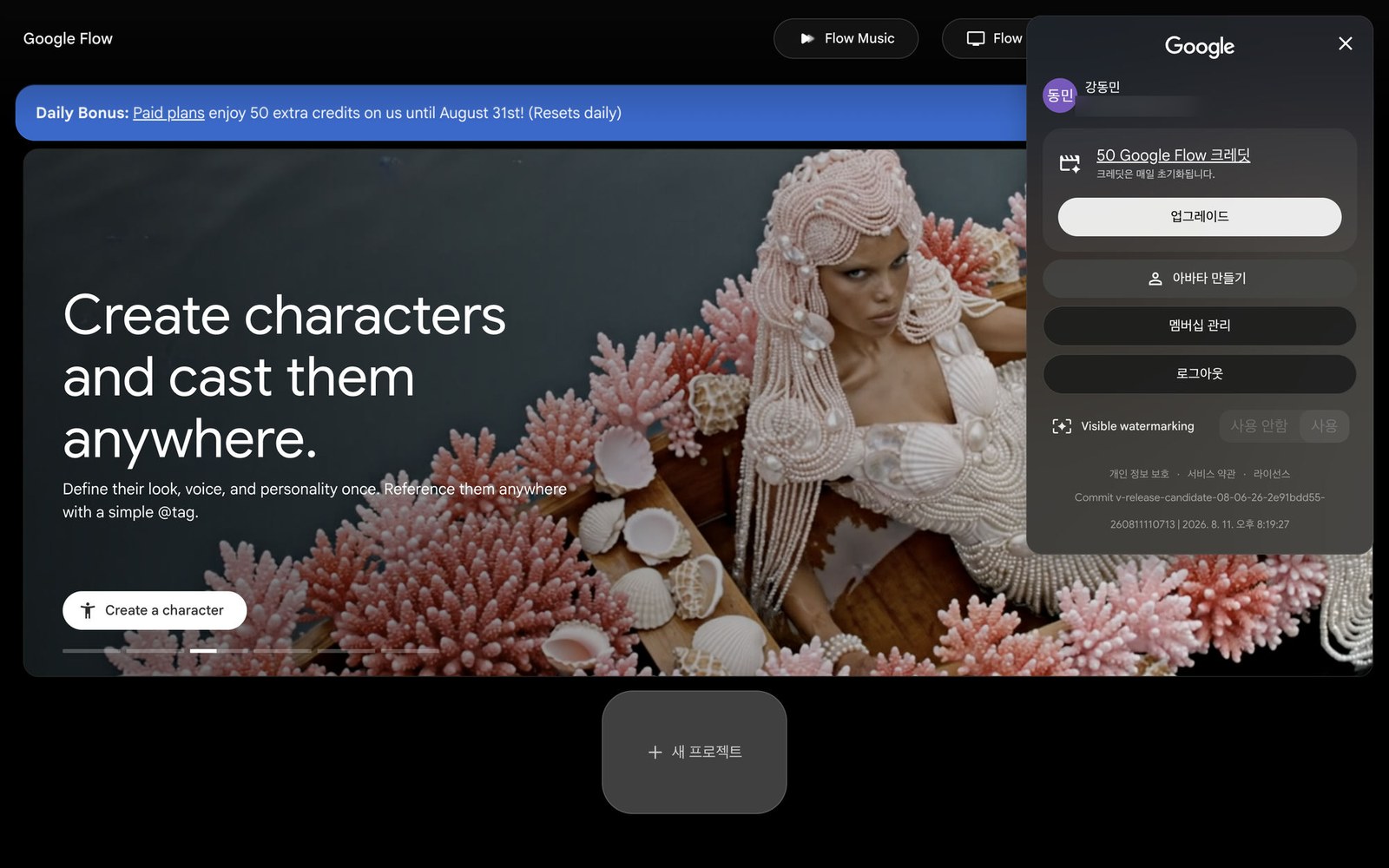
Task: Click the 크레딧은 매일 초기화됩니다 text
Action: click(1155, 174)
